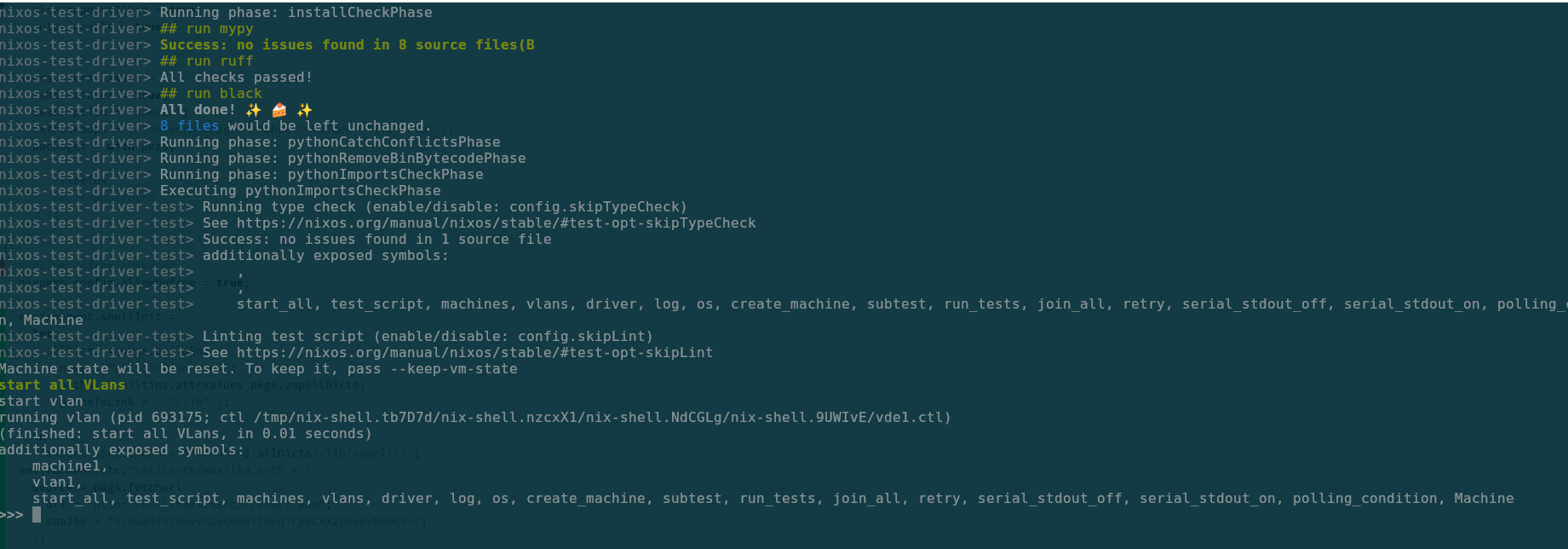
Task: Click '## run ruff' heading
Action: pyautogui.click(x=207, y=61)
